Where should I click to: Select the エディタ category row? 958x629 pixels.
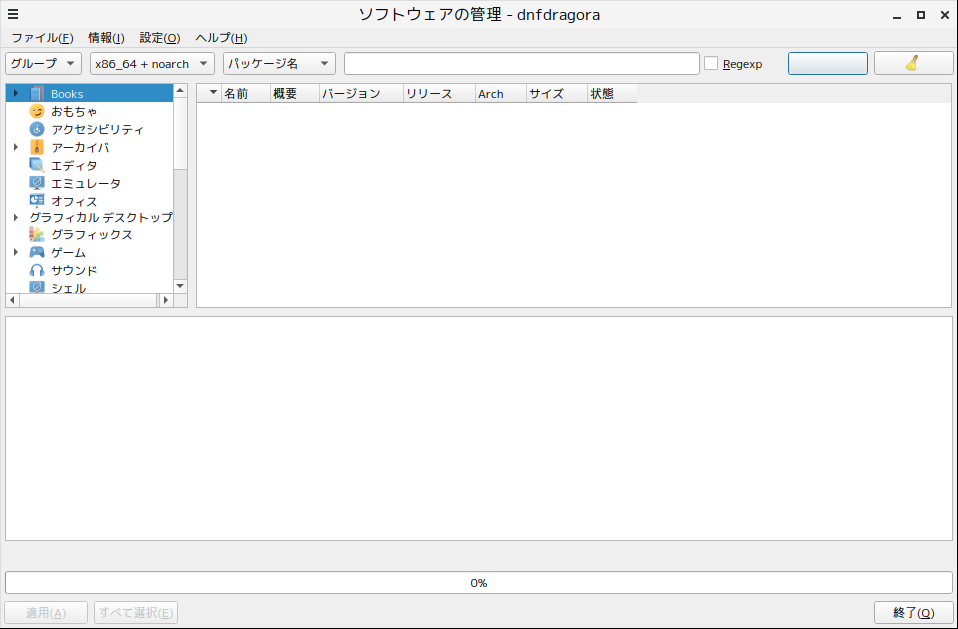[x=89, y=165]
